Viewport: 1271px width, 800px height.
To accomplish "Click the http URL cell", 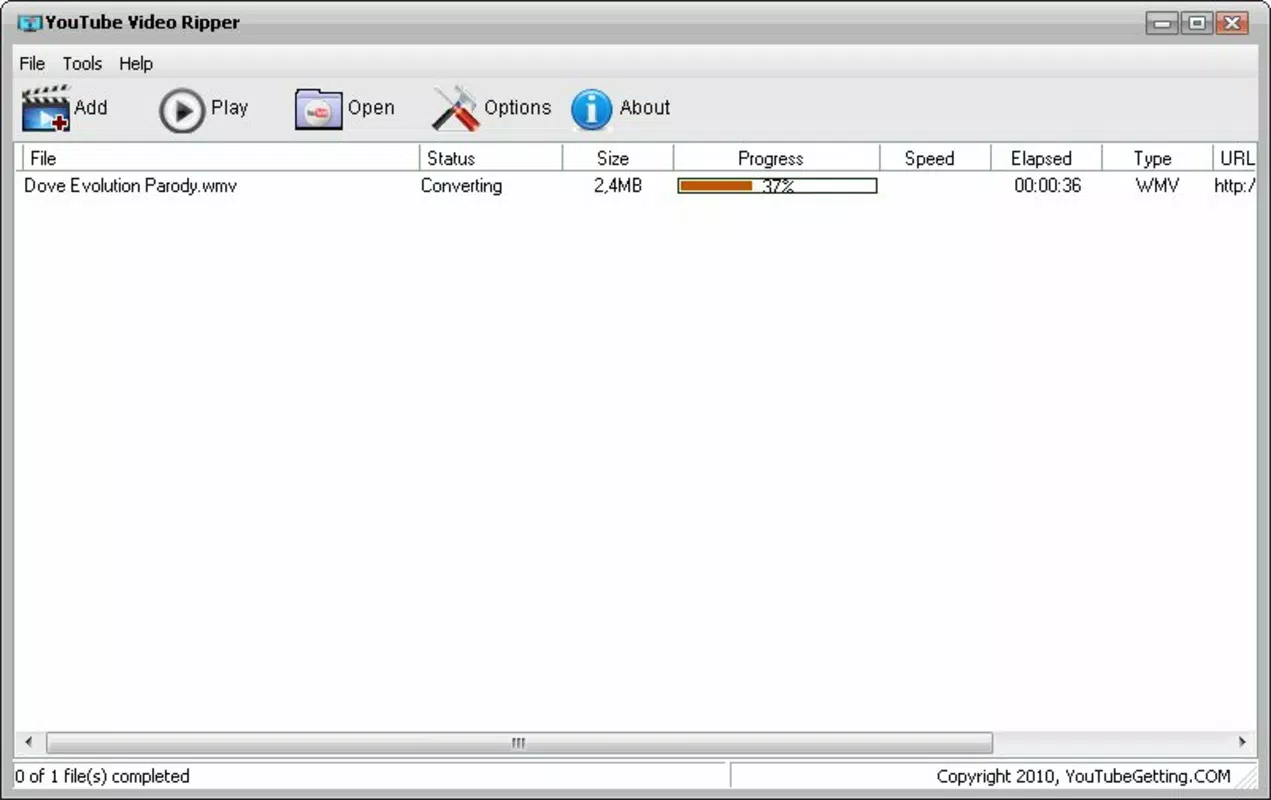I will point(1235,186).
